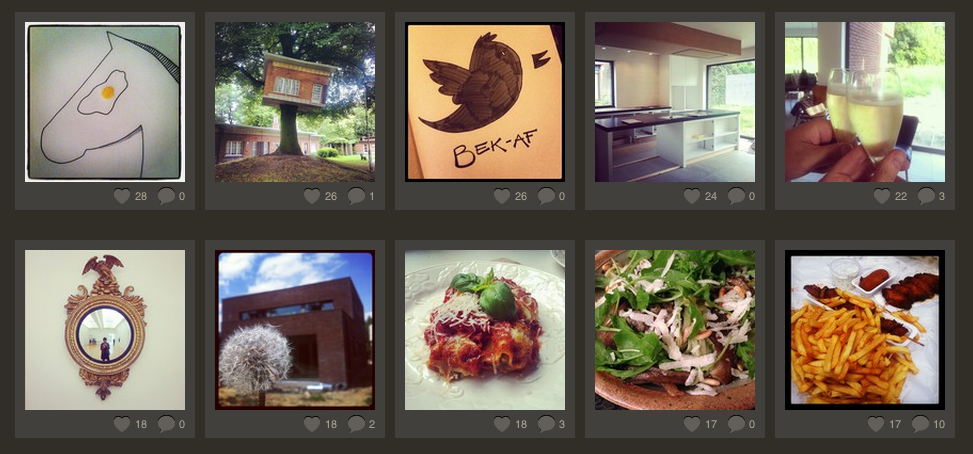This screenshot has height=454, width=973.
Task: Open the arugula salad photo
Action: 675,330
